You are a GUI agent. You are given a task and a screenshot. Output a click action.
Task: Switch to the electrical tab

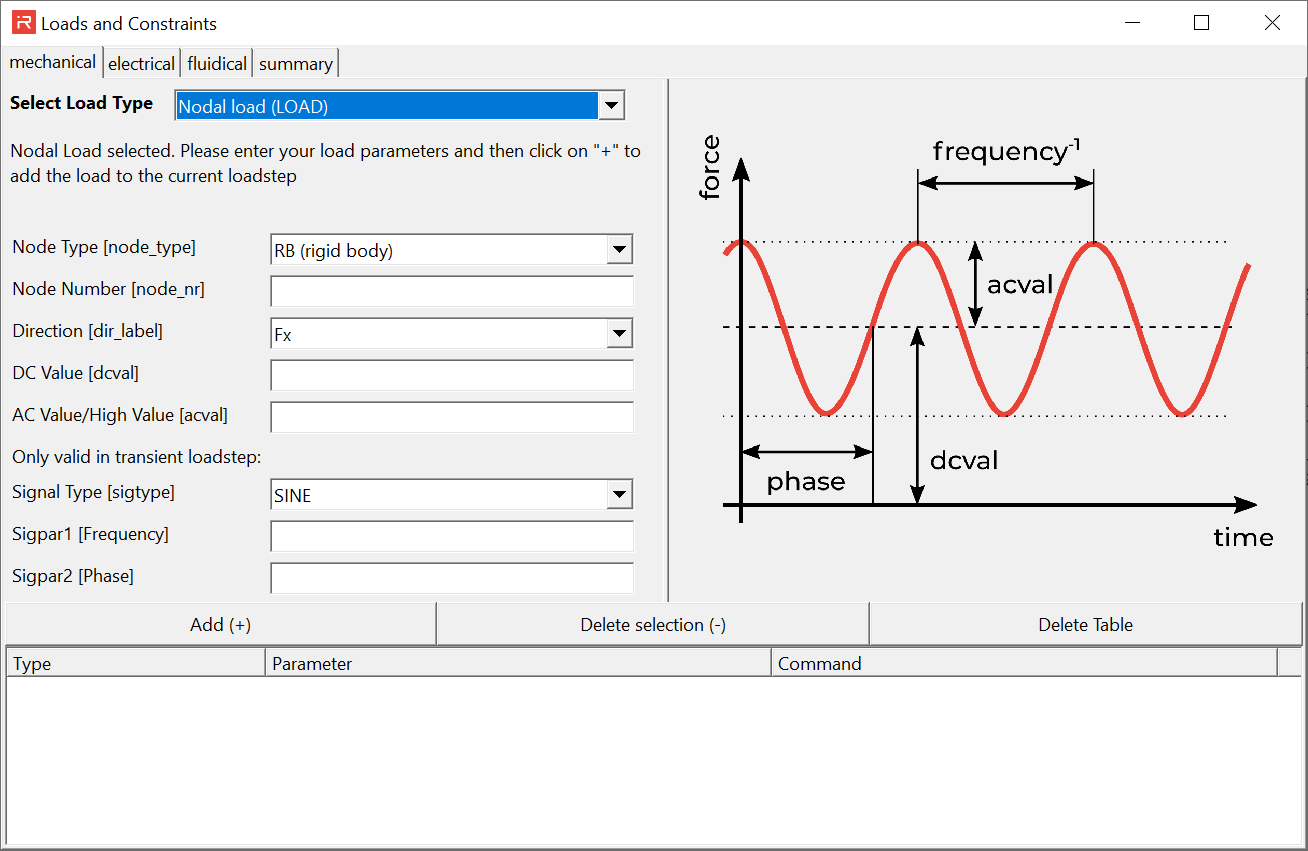(x=141, y=63)
